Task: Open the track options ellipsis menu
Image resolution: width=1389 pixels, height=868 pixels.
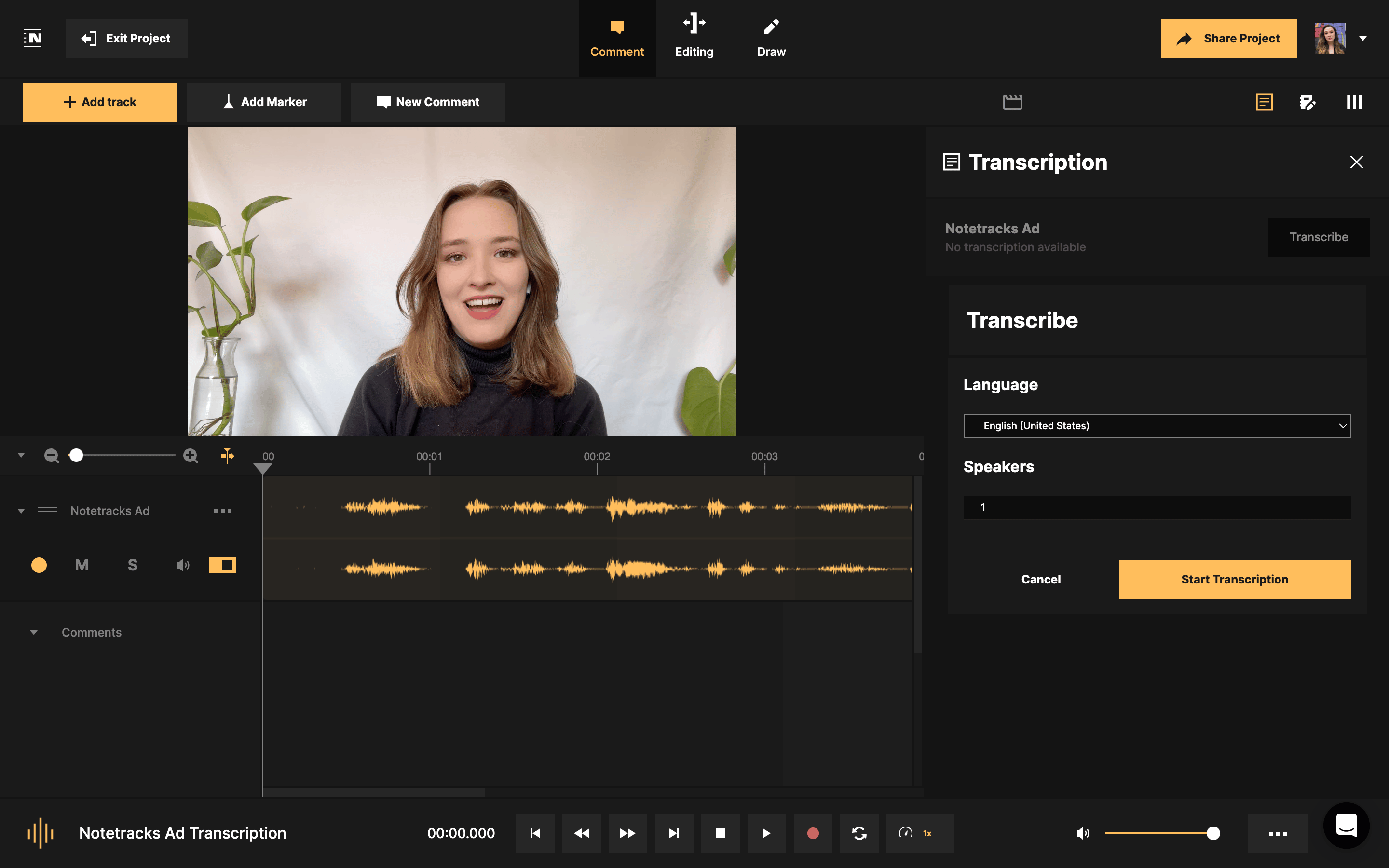Action: (x=223, y=510)
